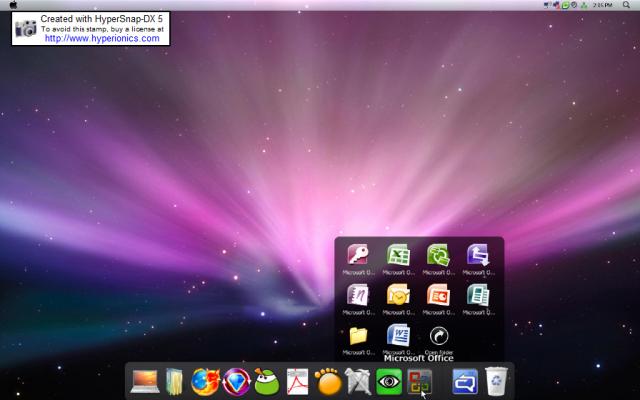Click the green eye tray icon in menu bar
Image resolution: width=640 pixels, height=400 pixels.
(x=566, y=5)
